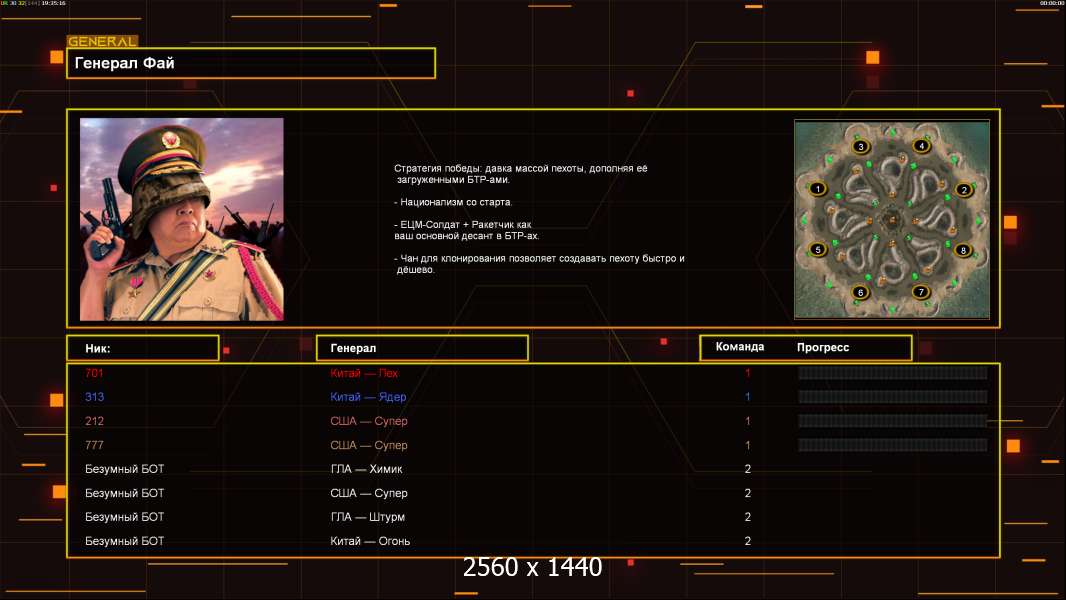Image resolution: width=1066 pixels, height=600 pixels.
Task: Pick start position 5 on the minimap
Action: point(818,250)
